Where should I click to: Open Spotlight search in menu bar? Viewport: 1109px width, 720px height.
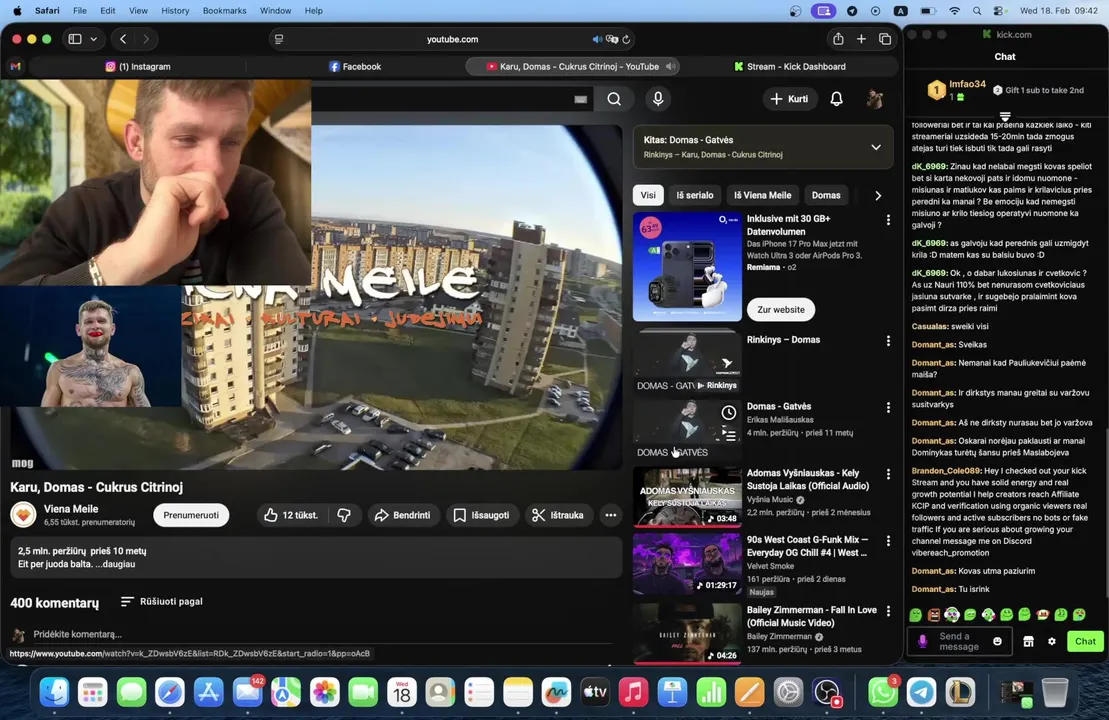tap(977, 11)
